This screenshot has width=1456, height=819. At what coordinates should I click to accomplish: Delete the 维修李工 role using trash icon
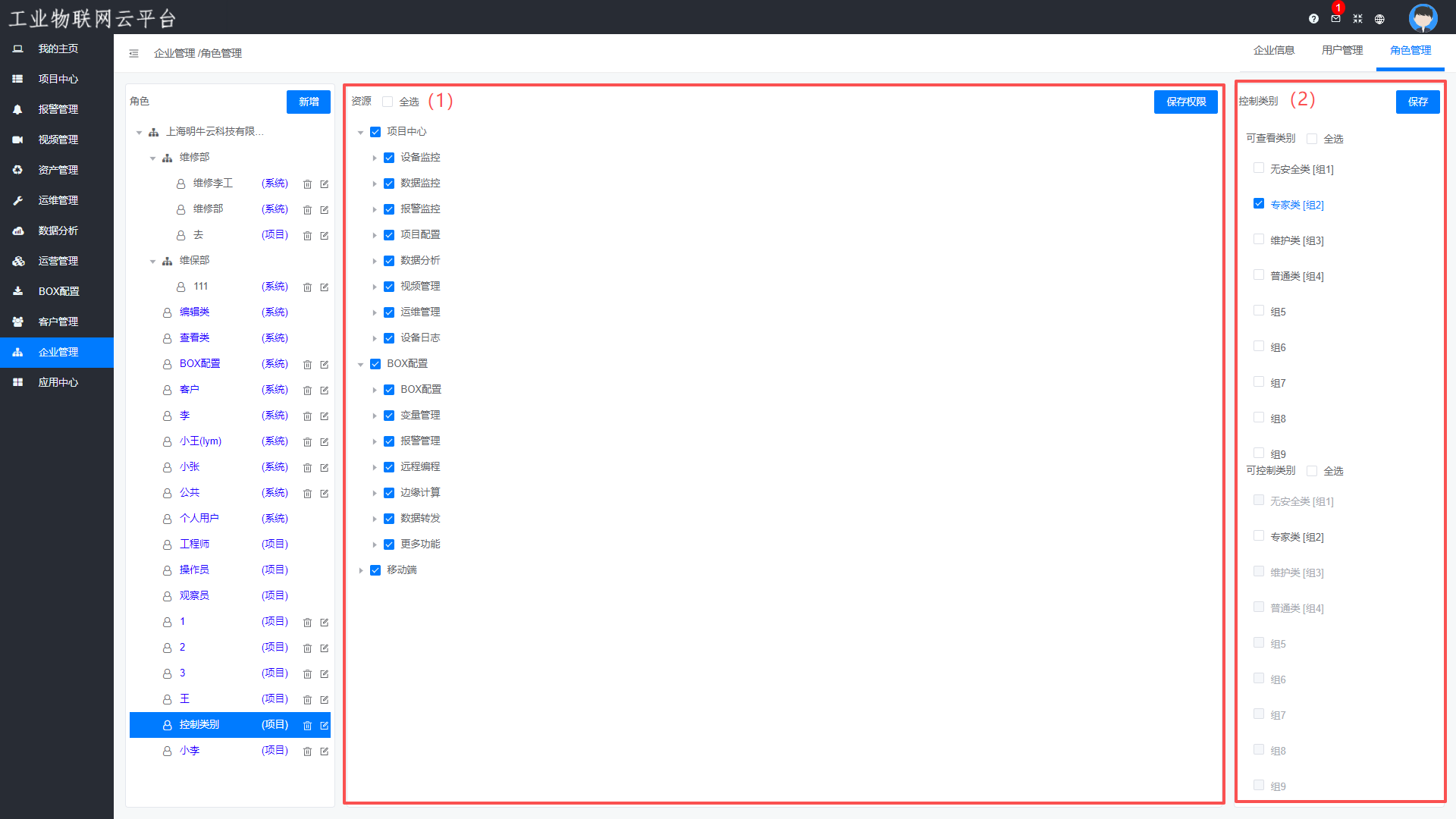pyautogui.click(x=307, y=184)
